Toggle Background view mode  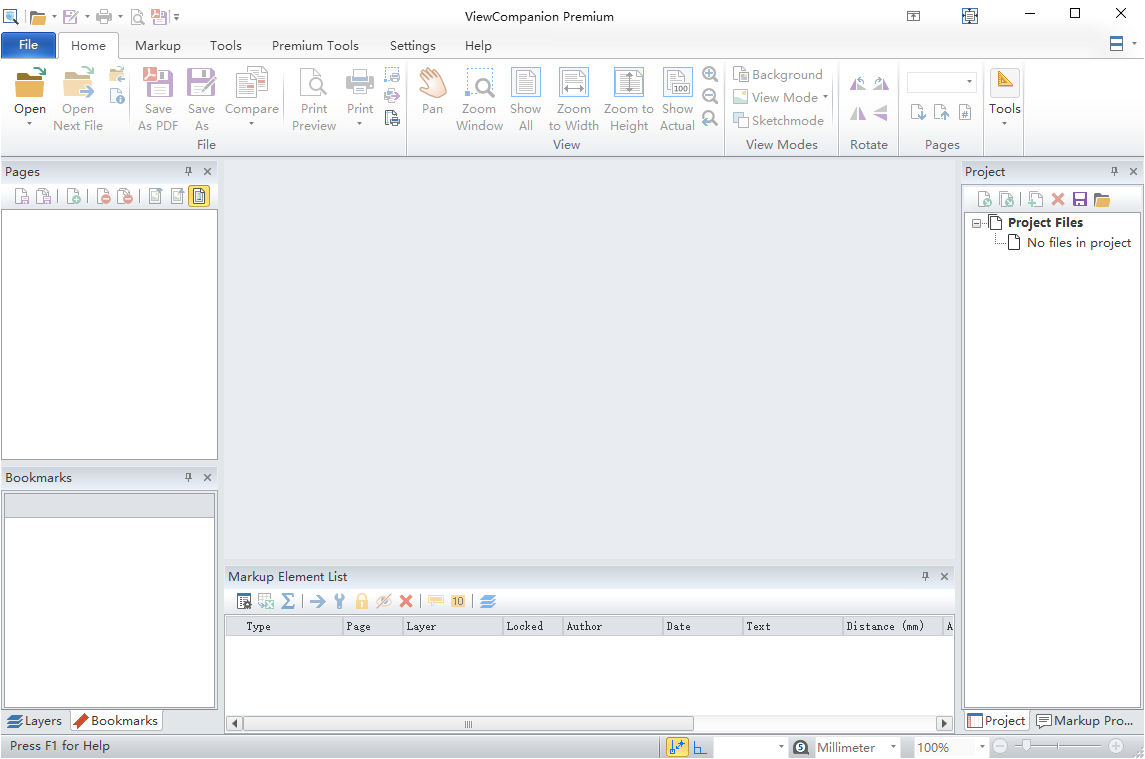(x=778, y=75)
